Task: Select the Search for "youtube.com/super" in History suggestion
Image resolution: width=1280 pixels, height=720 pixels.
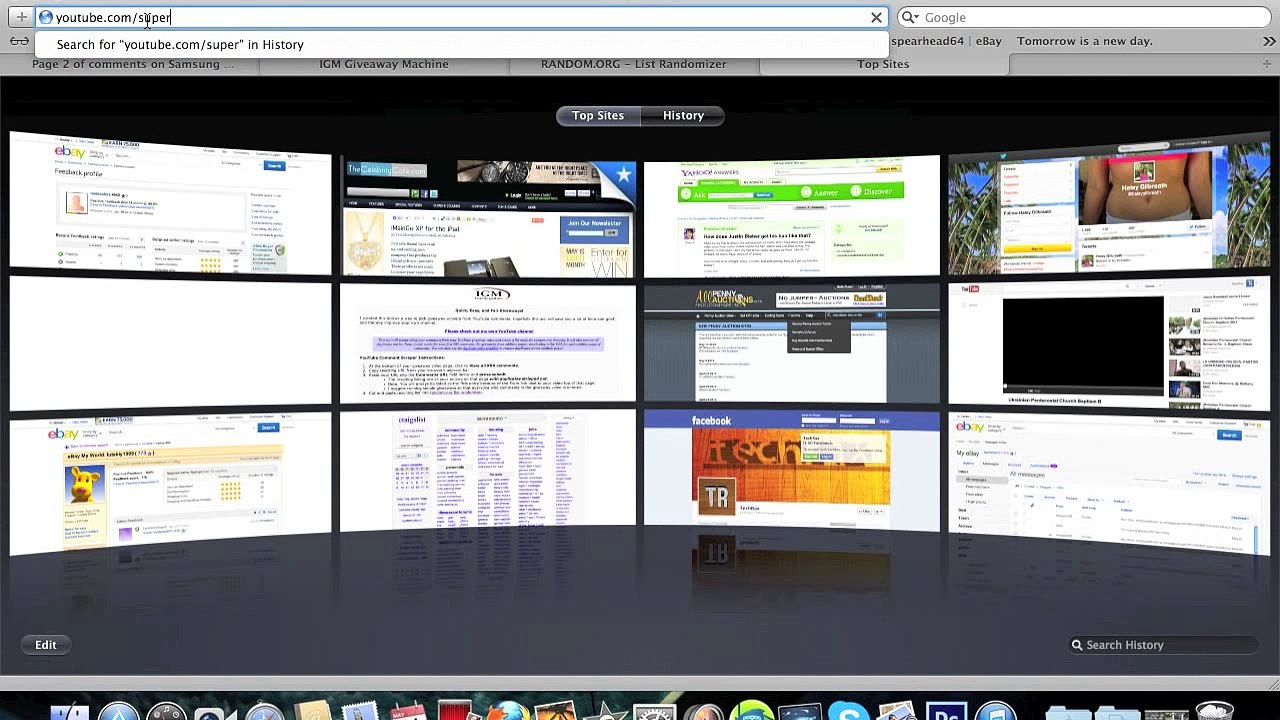Action: [461, 44]
